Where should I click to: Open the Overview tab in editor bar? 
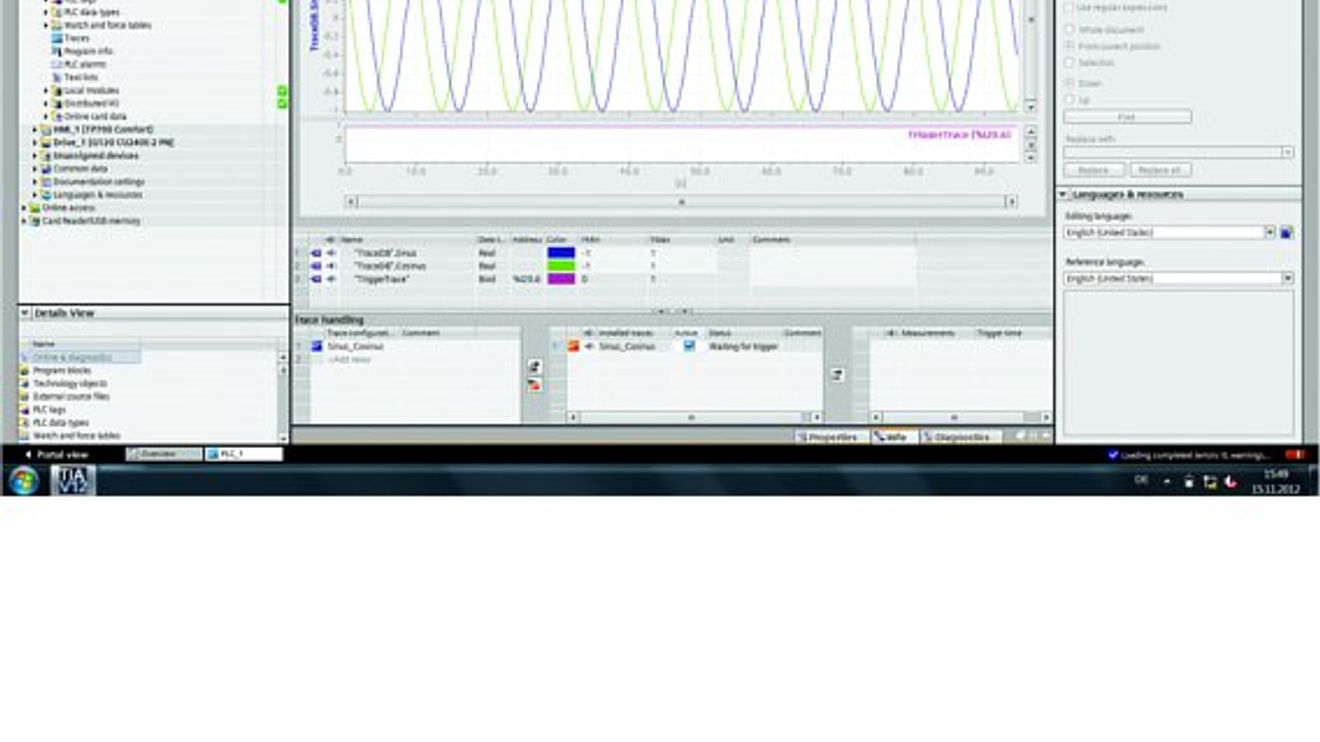pos(163,454)
